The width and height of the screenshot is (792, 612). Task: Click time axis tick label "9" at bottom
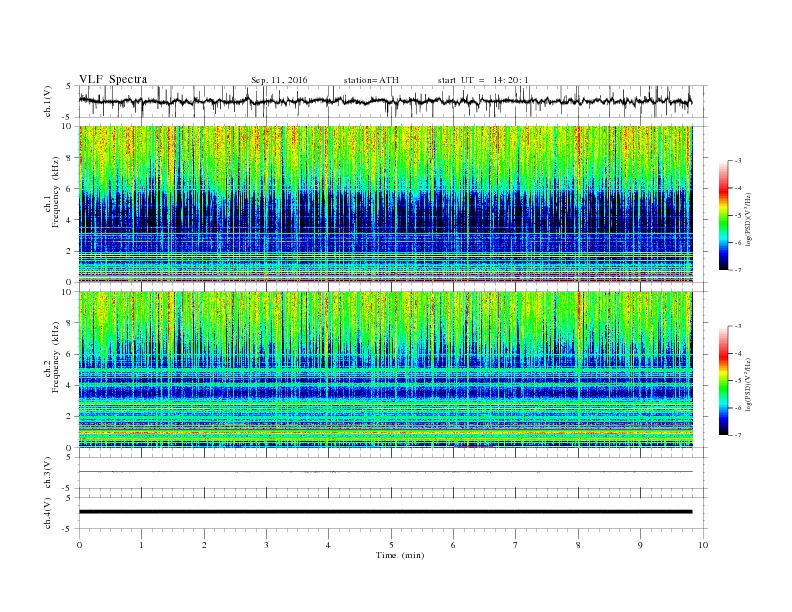pos(640,545)
